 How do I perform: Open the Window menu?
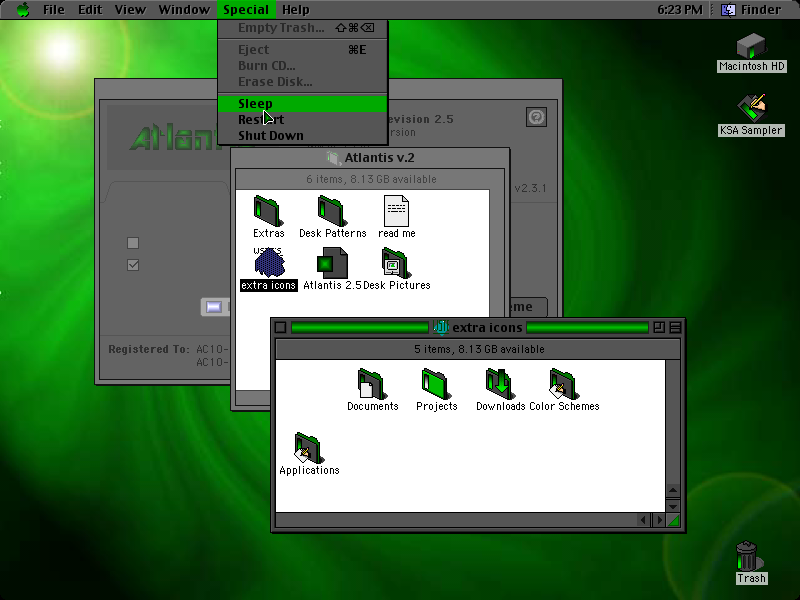[x=184, y=10]
